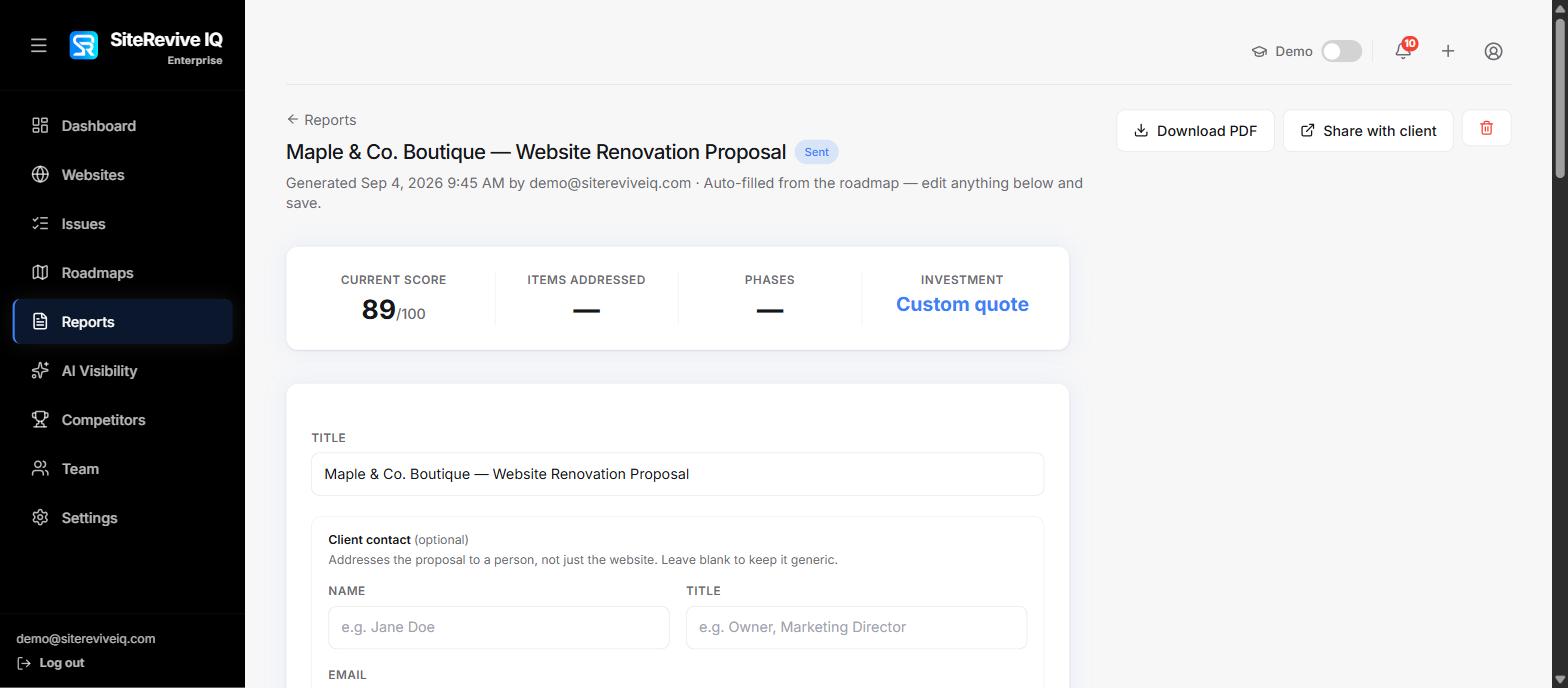This screenshot has width=1568, height=688.
Task: Click the 'Phases' stat label
Action: 769,280
